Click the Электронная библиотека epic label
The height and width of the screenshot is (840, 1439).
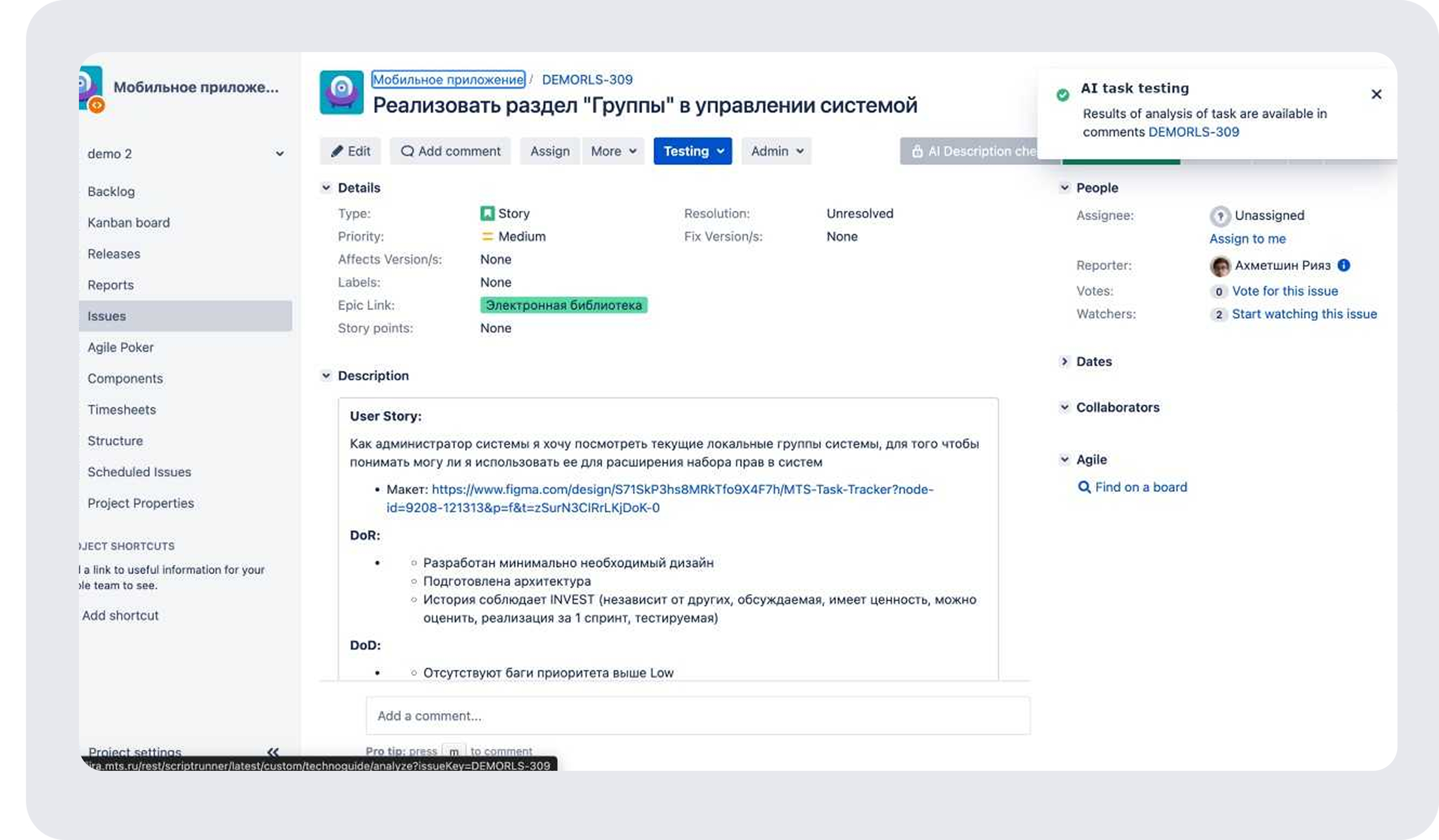coord(563,306)
